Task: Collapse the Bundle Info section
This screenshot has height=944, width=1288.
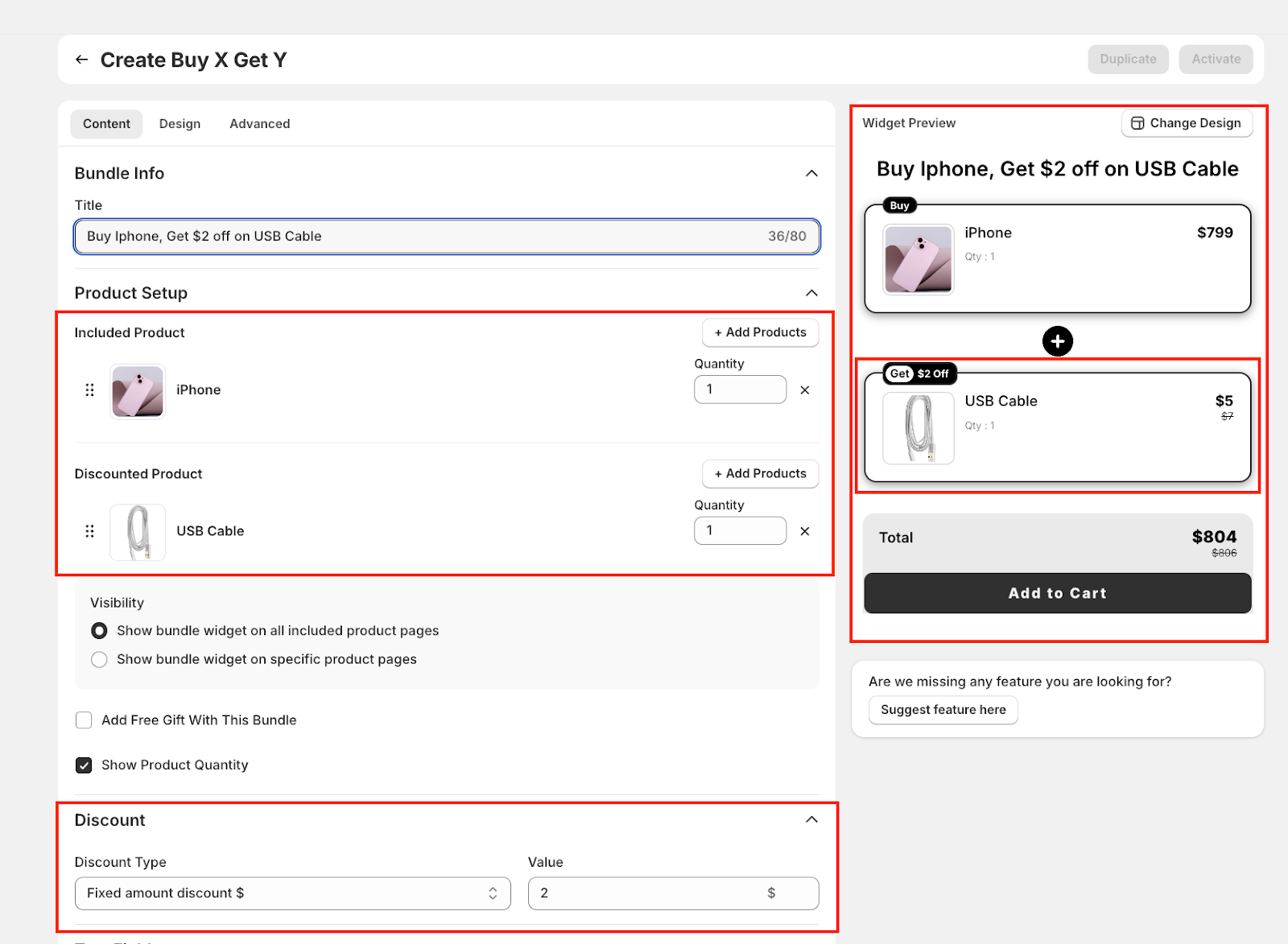Action: [811, 174]
